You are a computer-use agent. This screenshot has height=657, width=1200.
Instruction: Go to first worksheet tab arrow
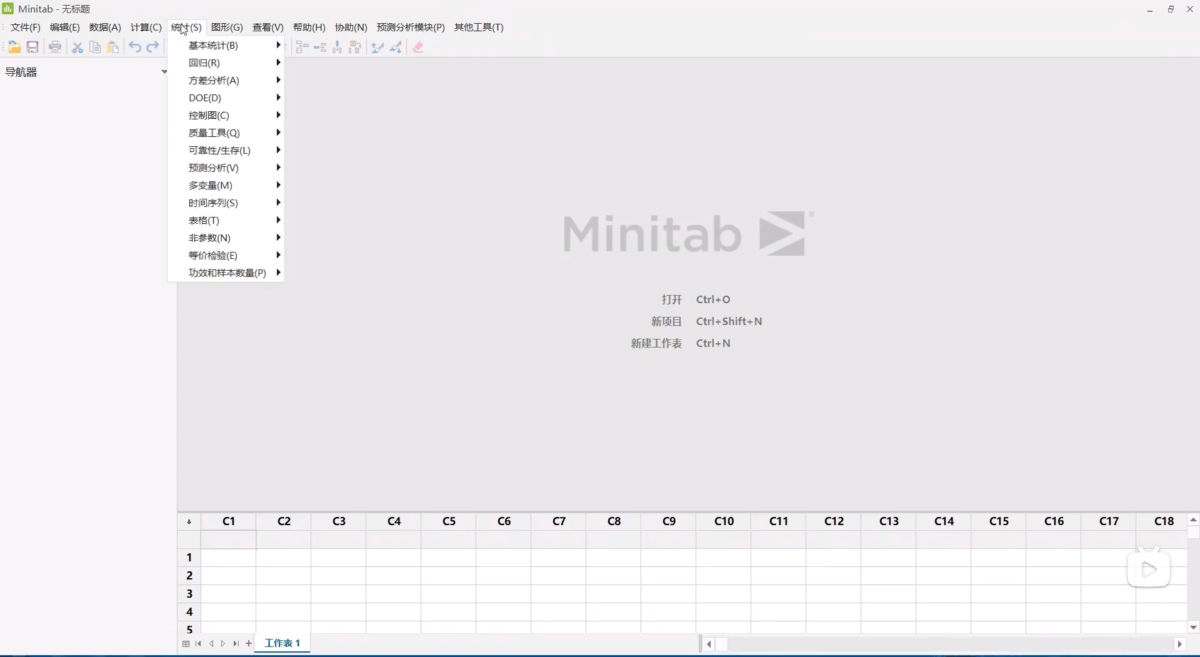[198, 644]
